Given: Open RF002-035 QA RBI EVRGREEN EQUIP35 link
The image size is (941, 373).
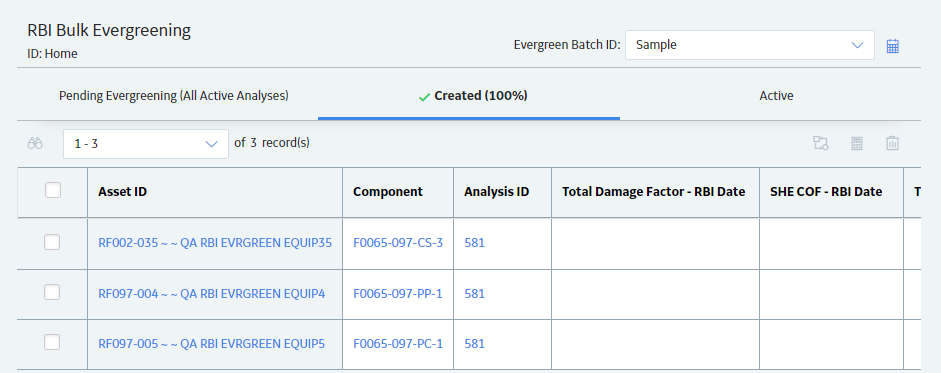Looking at the screenshot, I should pos(215,243).
